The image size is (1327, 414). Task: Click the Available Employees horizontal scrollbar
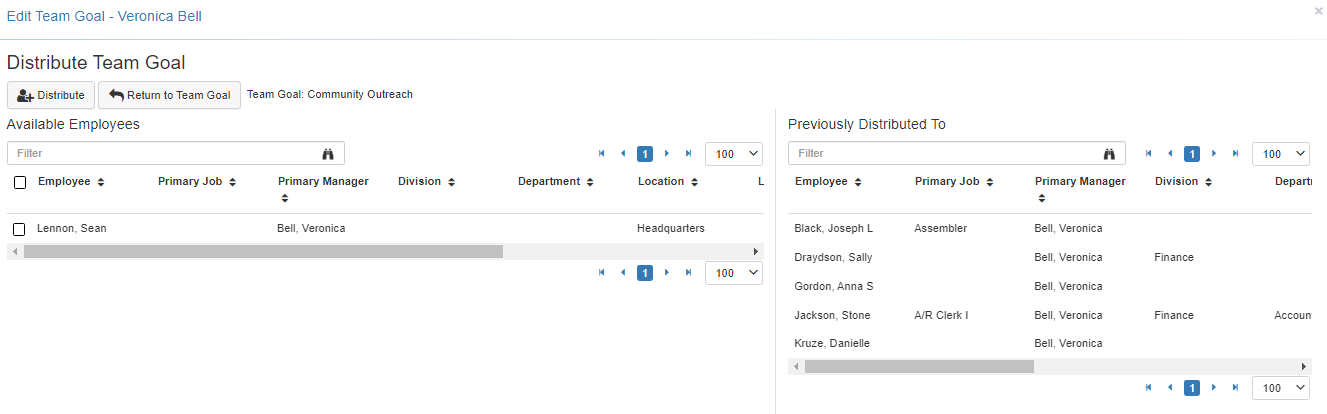[x=263, y=251]
